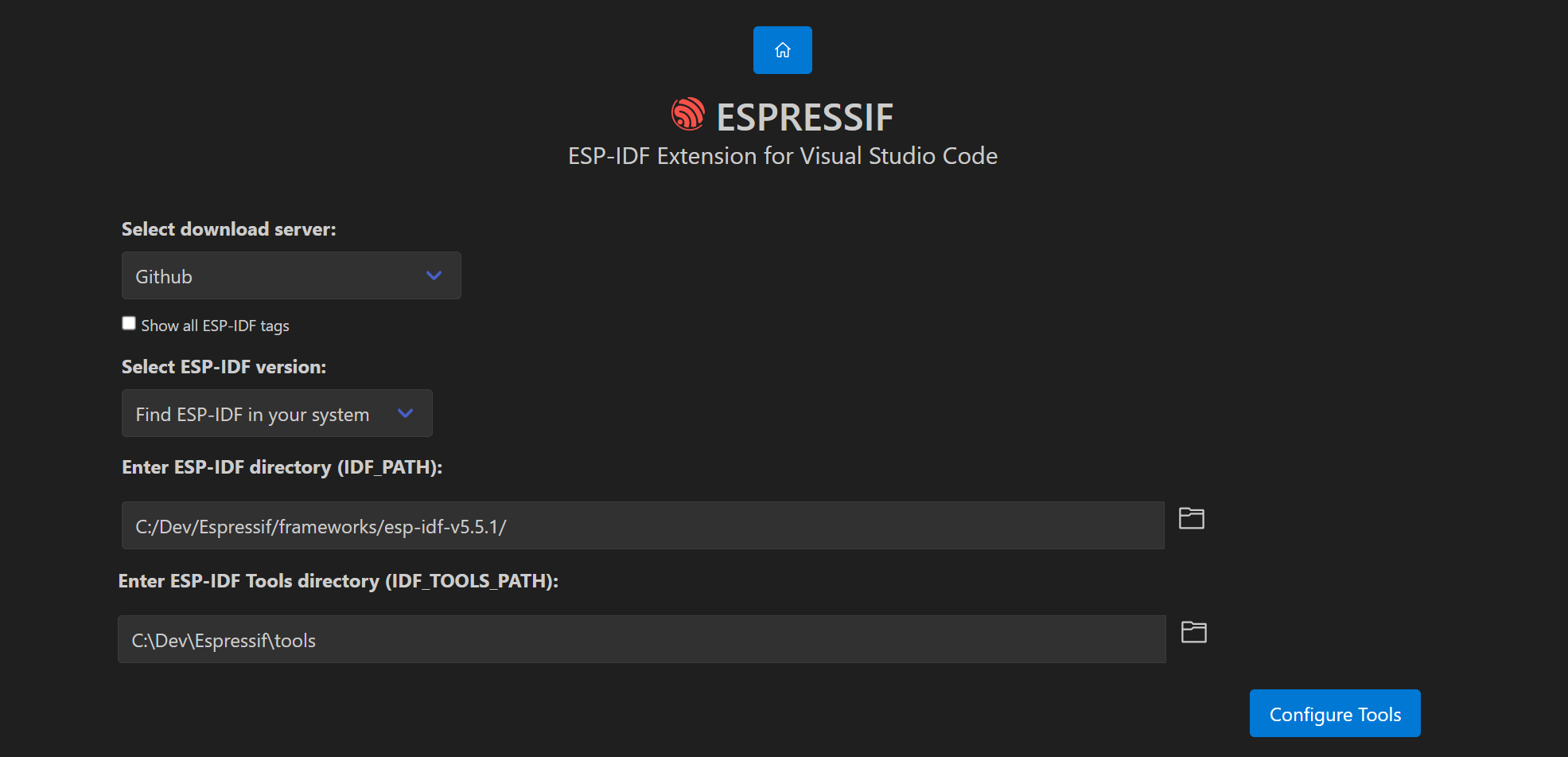This screenshot has height=757, width=1568.
Task: Click the 'Show all ESP-IDF tags' label text
Action: [x=215, y=326]
